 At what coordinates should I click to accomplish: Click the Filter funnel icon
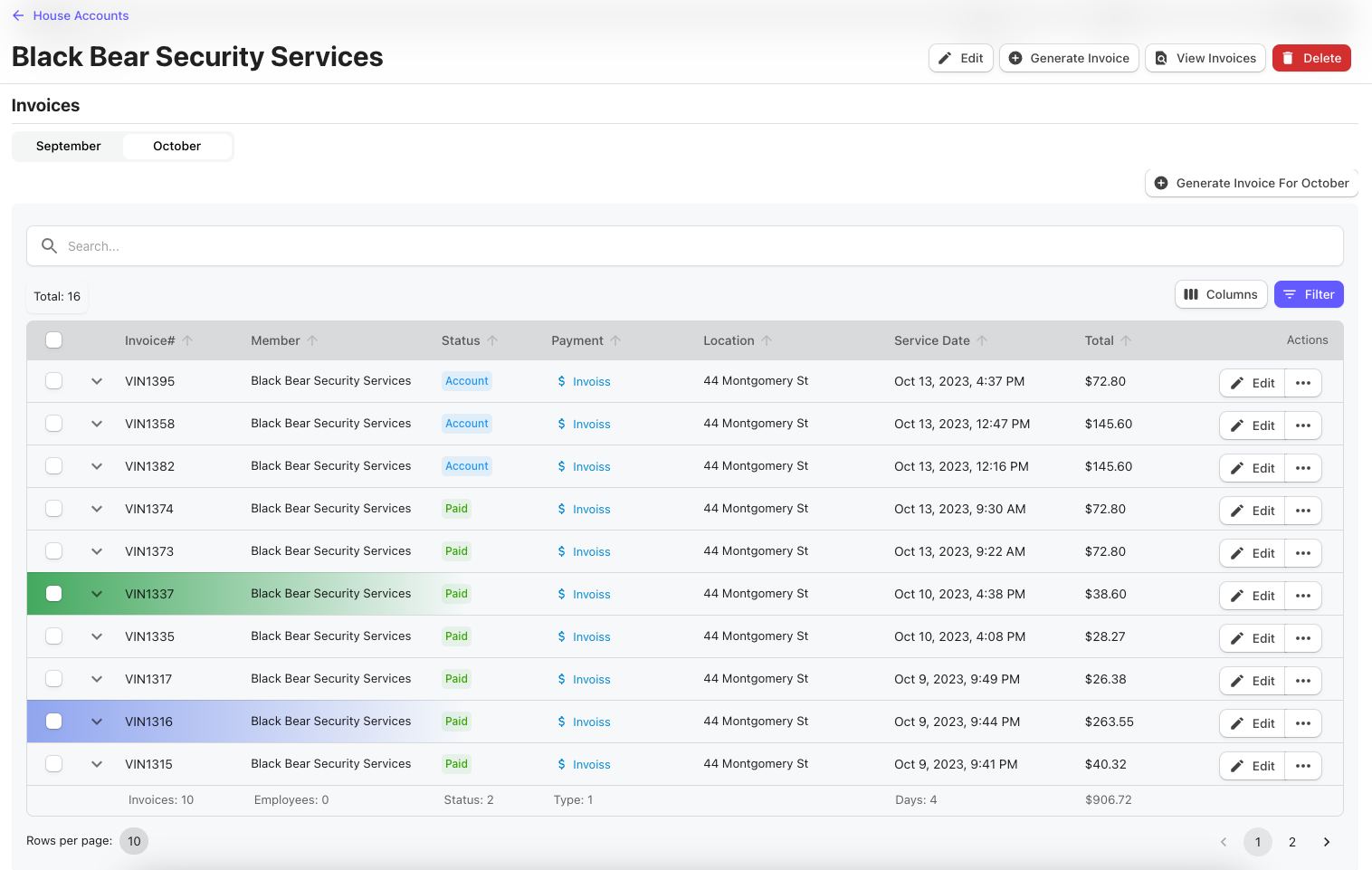1291,293
